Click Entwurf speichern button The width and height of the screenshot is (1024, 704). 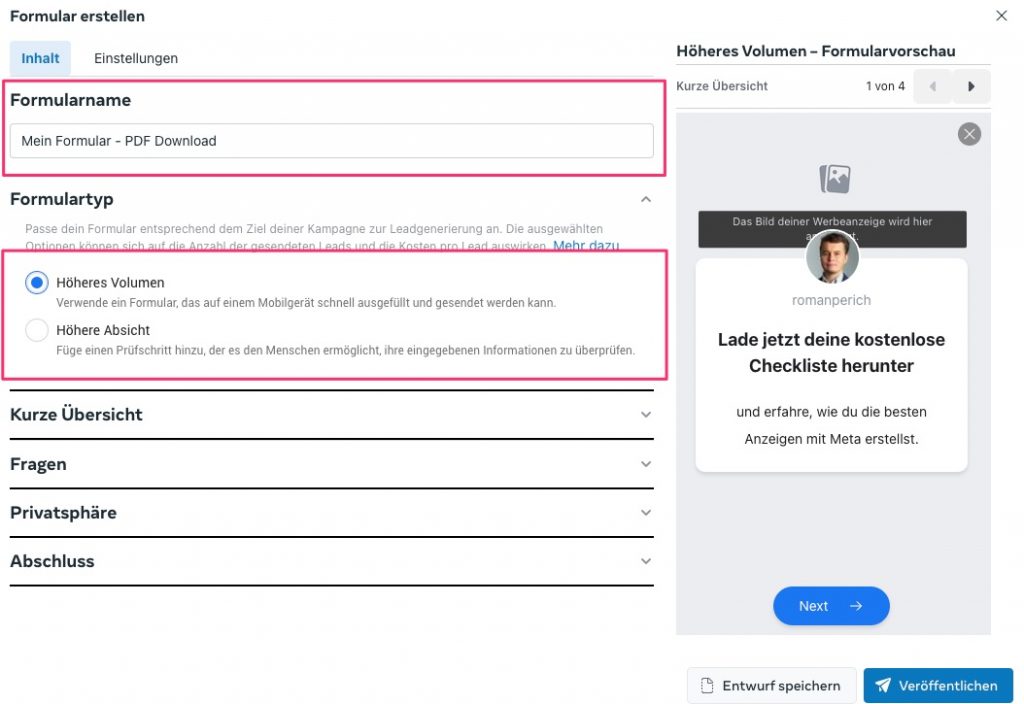pyautogui.click(x=771, y=686)
